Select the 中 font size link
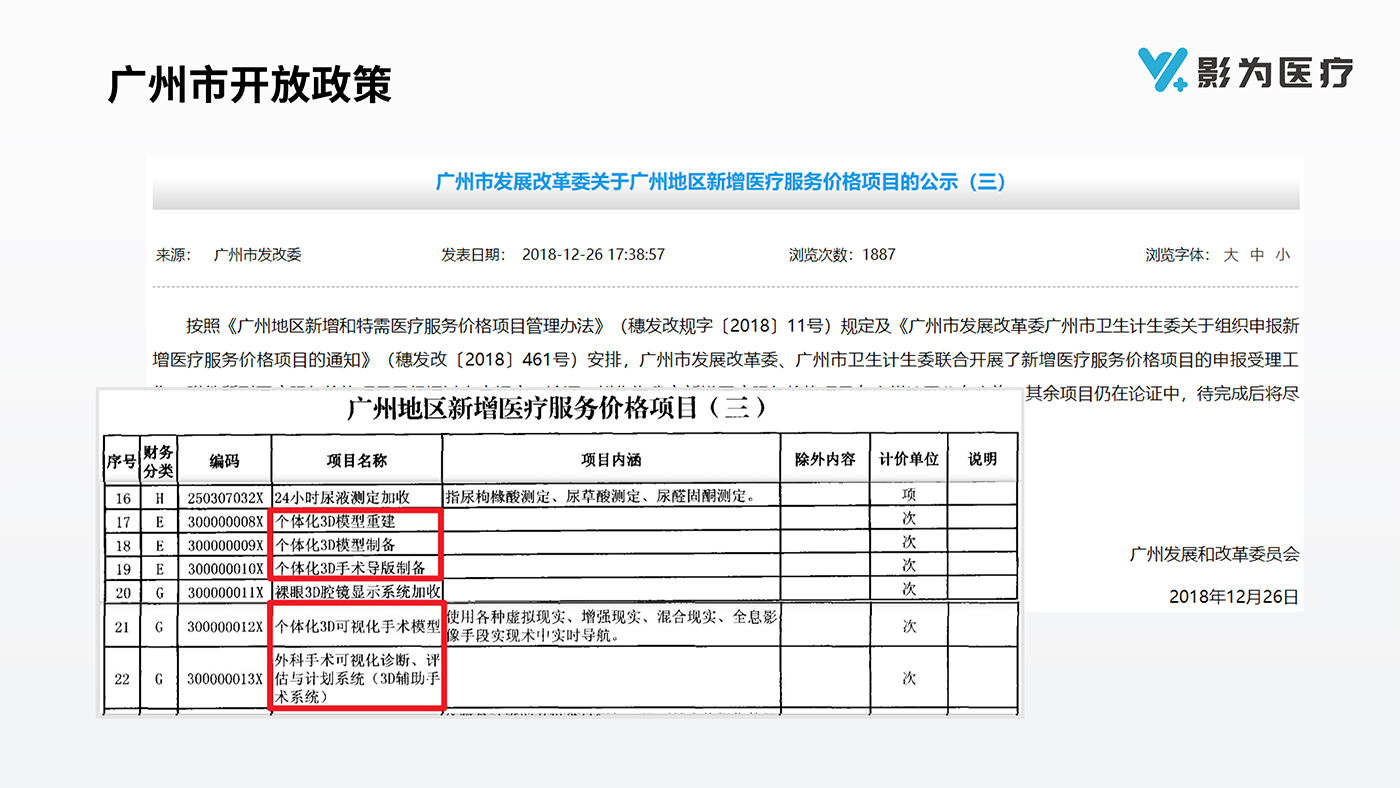 click(x=1257, y=255)
